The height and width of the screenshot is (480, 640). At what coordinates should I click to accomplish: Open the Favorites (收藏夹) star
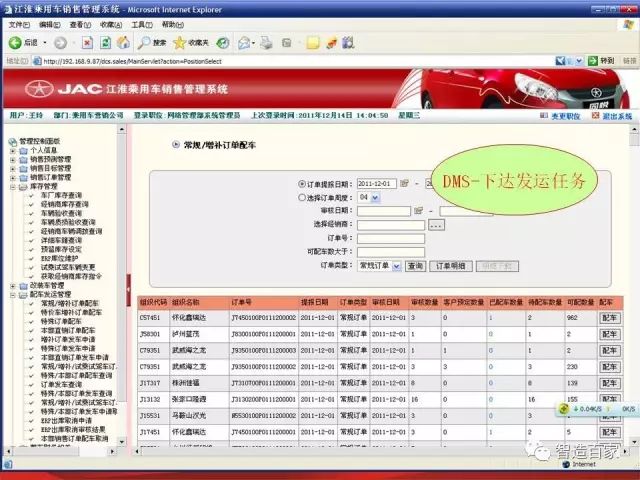pyautogui.click(x=179, y=42)
